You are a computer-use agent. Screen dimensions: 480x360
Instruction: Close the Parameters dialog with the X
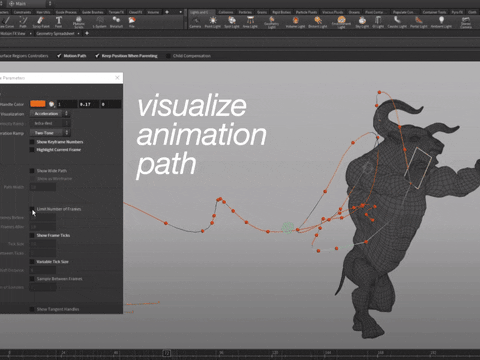click(x=117, y=78)
